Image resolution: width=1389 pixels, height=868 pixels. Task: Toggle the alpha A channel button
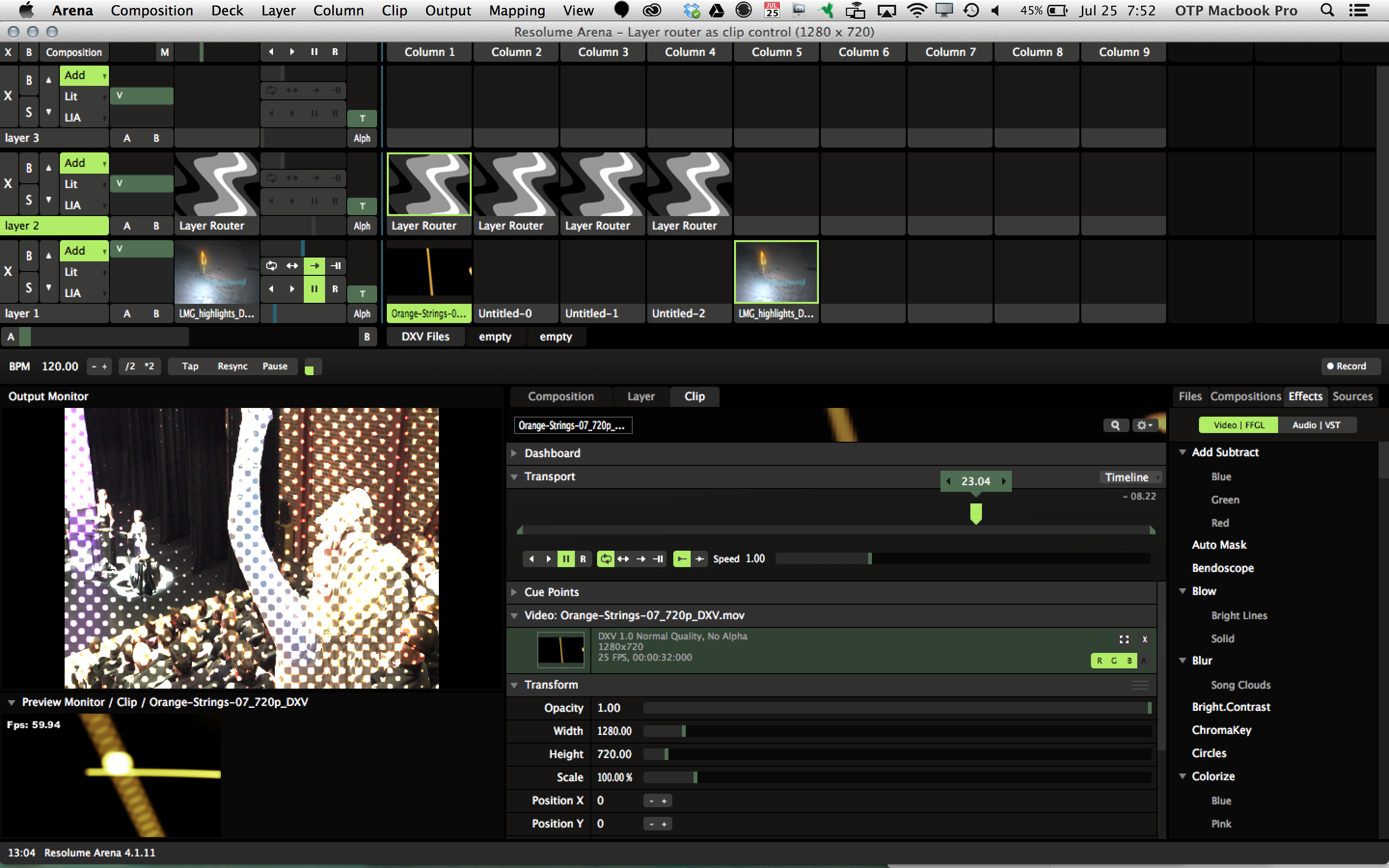coord(1144,661)
